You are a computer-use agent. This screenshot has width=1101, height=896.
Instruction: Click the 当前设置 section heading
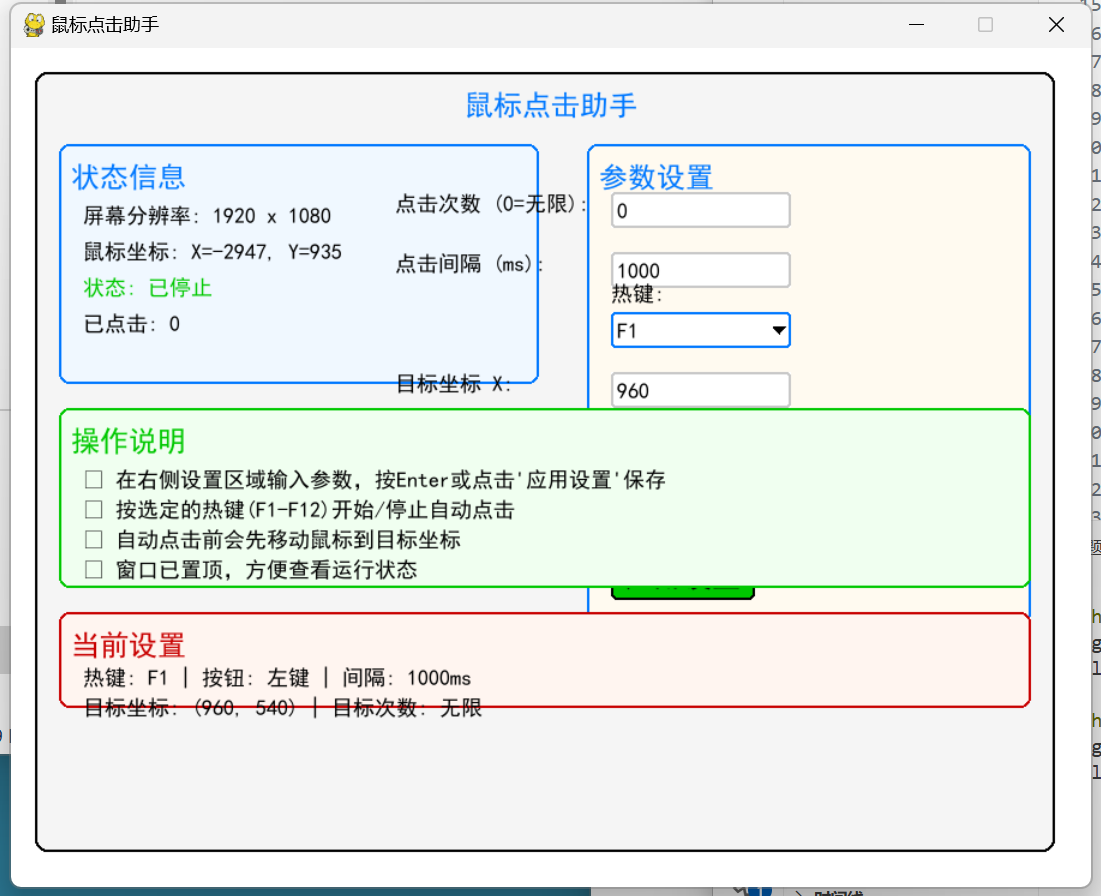click(x=128, y=645)
